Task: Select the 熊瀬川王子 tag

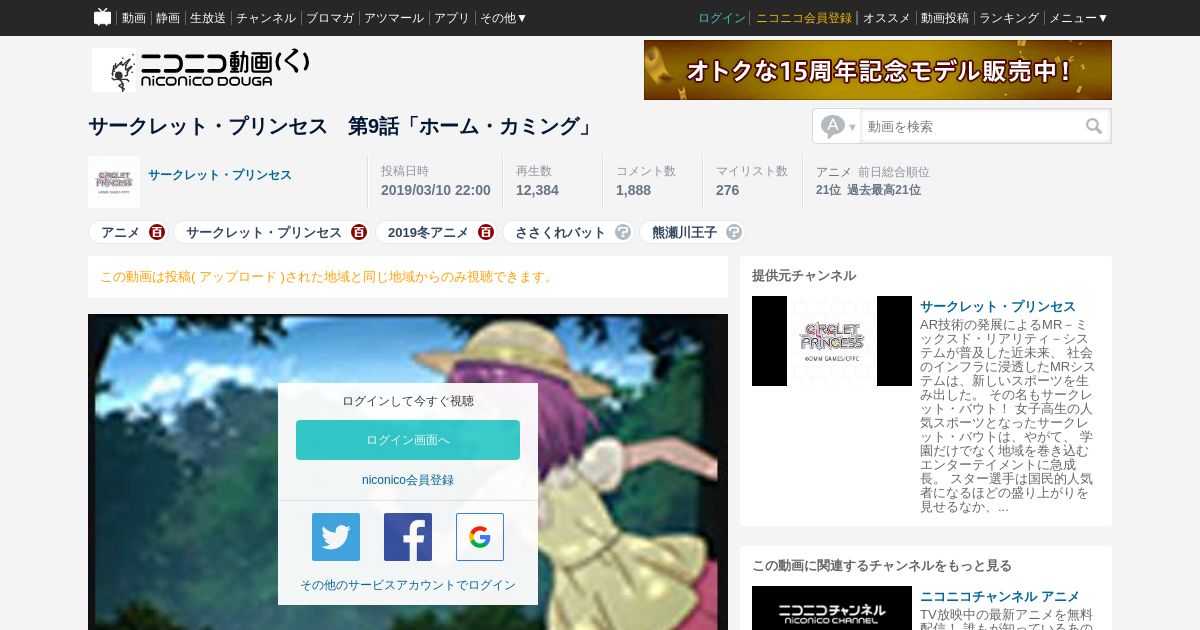Action: point(685,232)
